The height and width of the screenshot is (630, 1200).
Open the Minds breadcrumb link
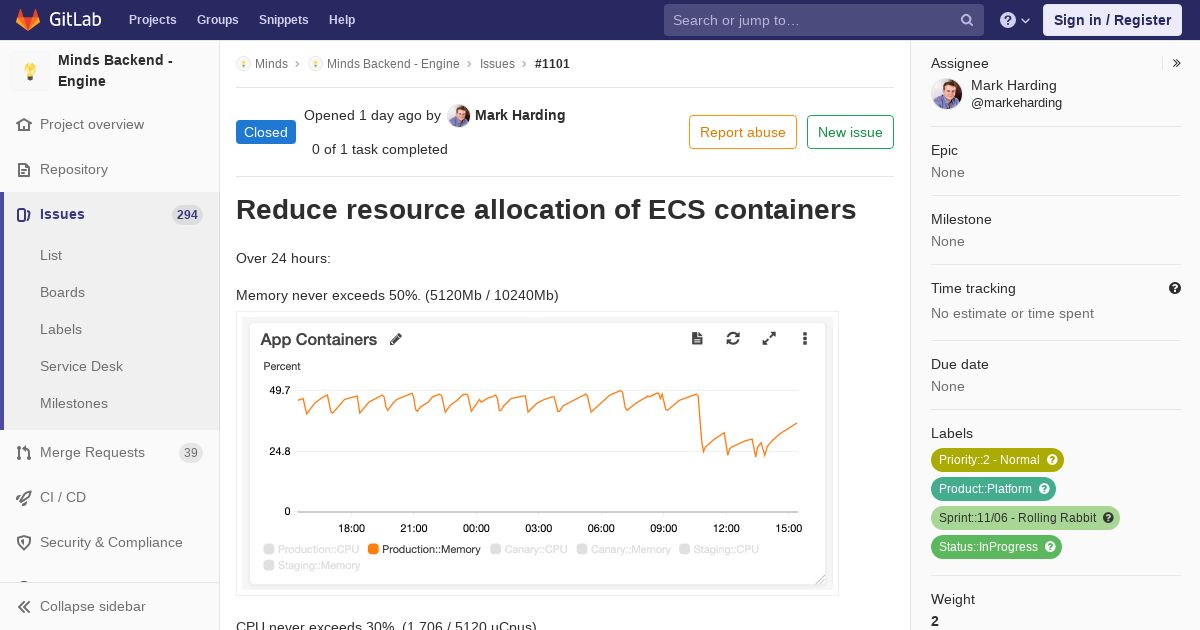click(x=271, y=64)
